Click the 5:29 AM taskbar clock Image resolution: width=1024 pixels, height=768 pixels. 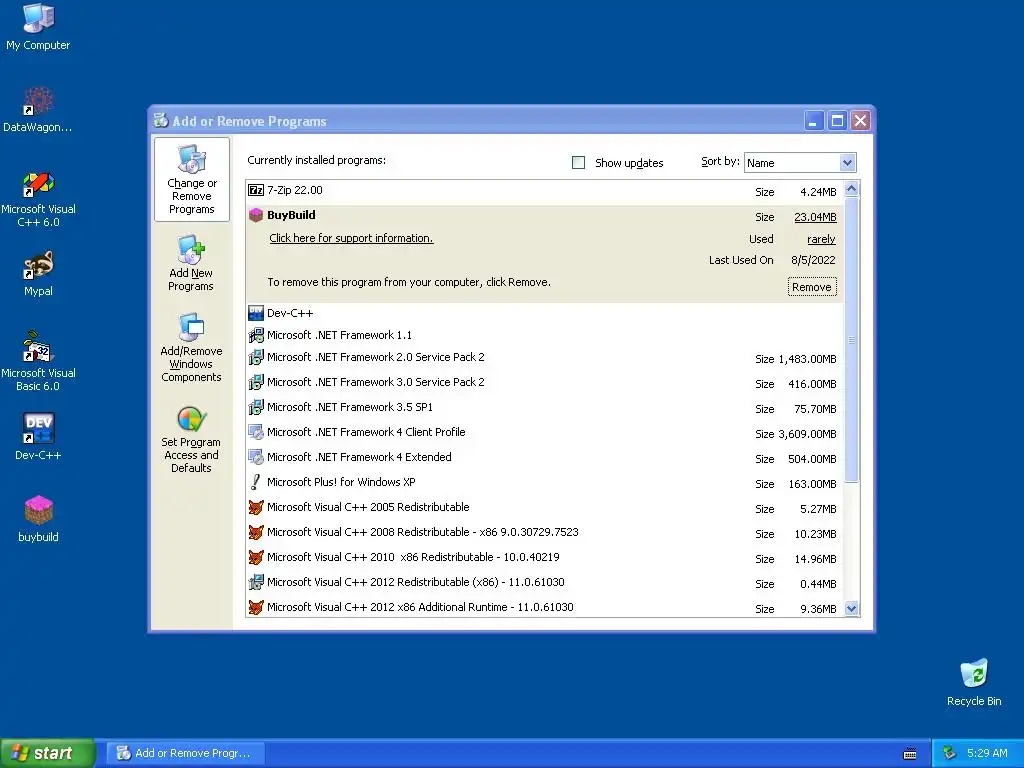click(987, 753)
